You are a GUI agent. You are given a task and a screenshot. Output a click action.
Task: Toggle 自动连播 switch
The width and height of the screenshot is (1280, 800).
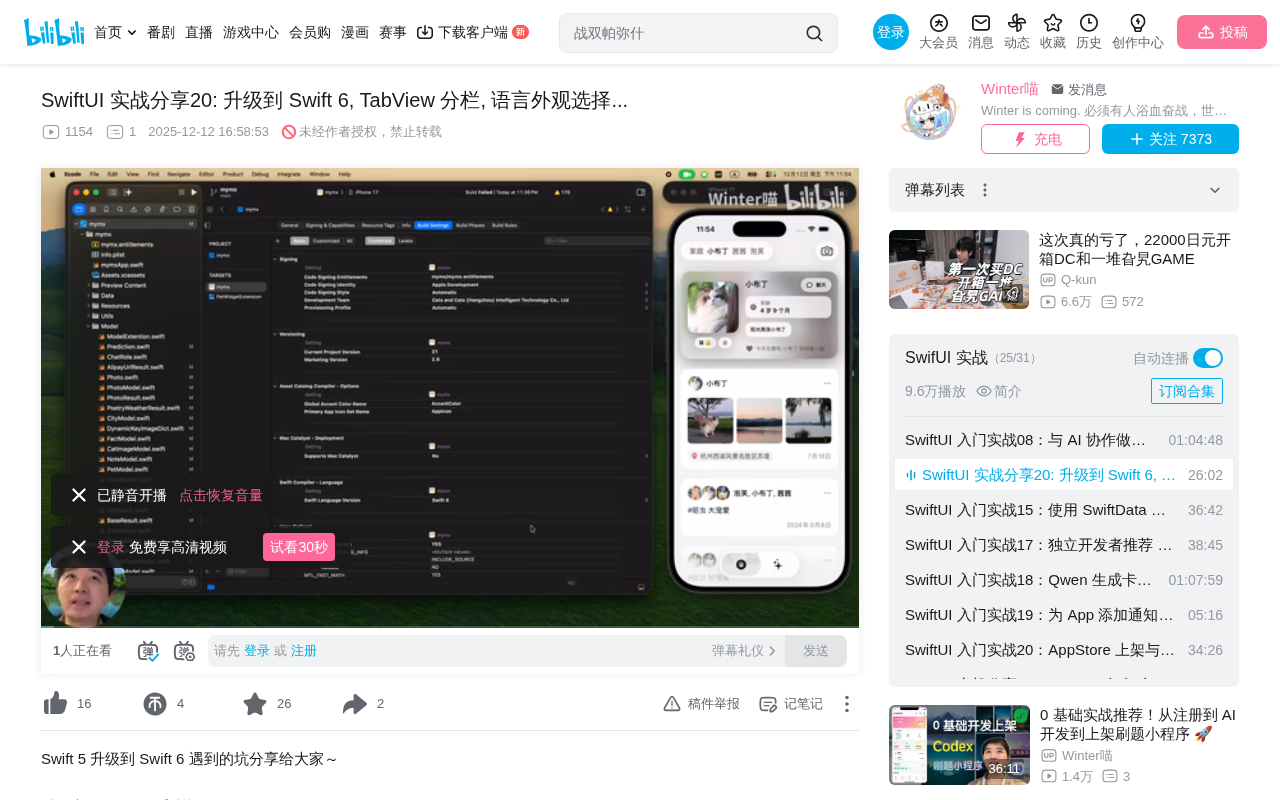pos(1208,358)
